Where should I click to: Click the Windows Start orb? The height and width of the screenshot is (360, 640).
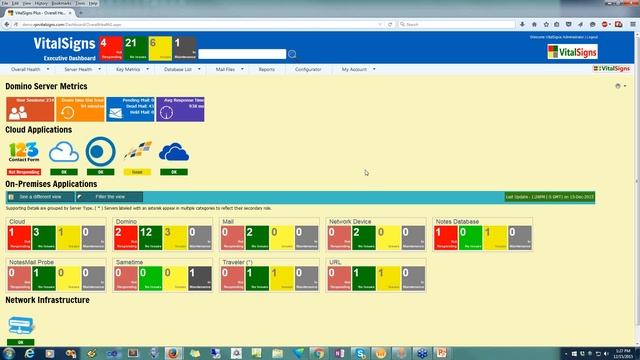point(9,353)
